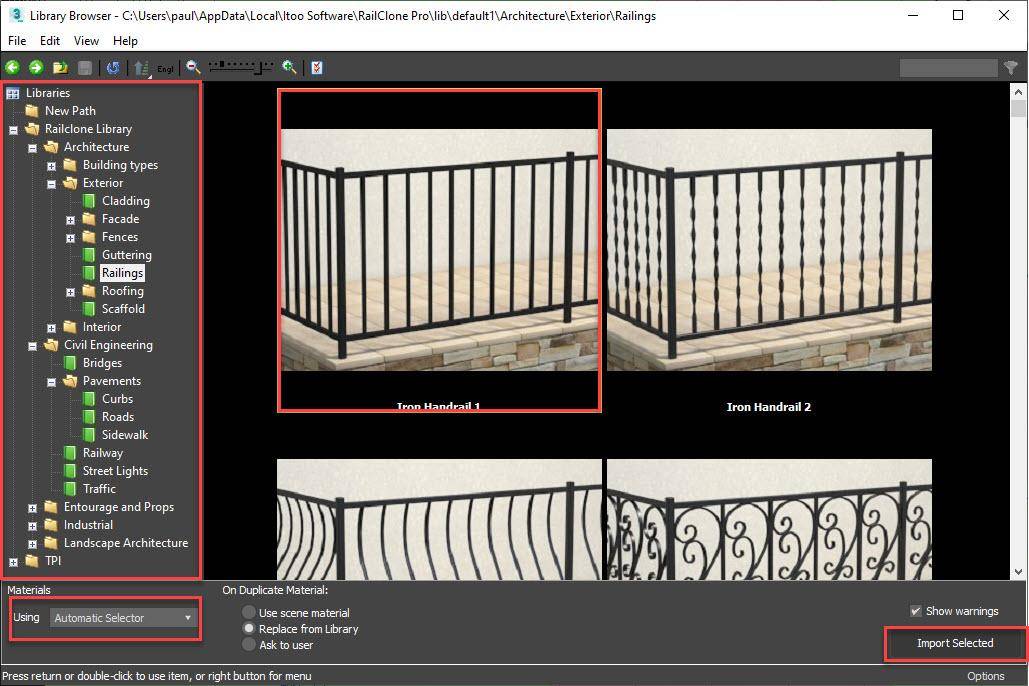Click the sort by language icon labeled Engl
Image resolution: width=1029 pixels, height=686 pixels.
[x=150, y=67]
